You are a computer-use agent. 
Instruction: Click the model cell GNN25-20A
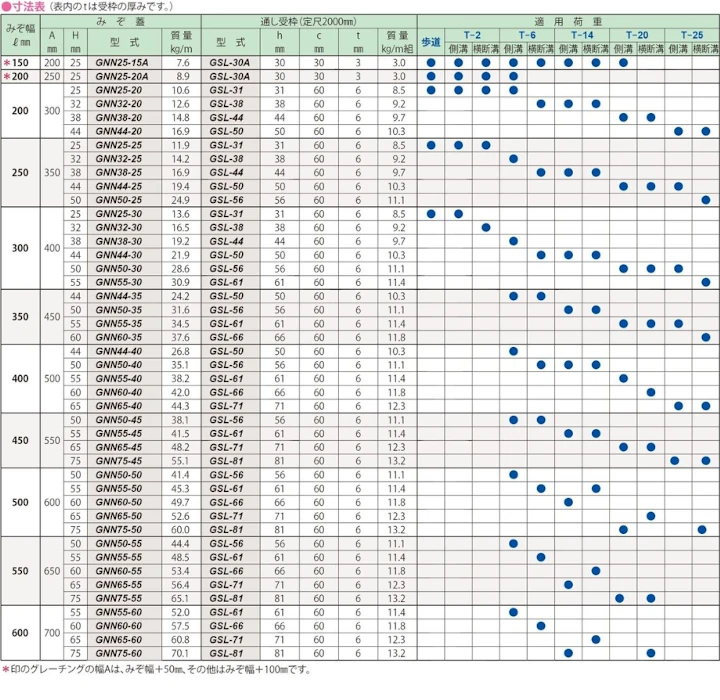[x=122, y=77]
